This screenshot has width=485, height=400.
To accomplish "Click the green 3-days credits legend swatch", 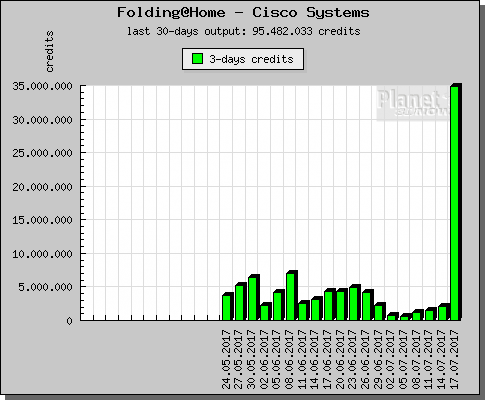I will click(197, 59).
